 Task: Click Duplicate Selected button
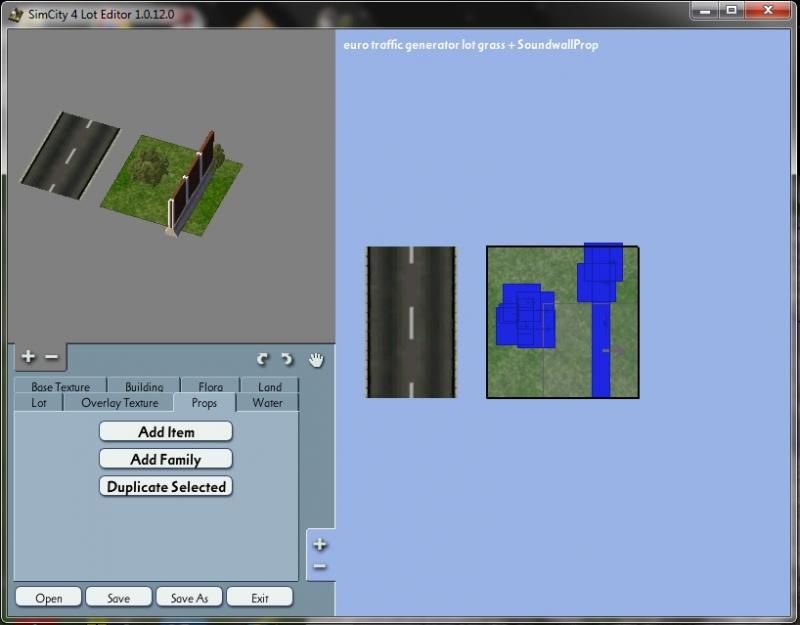pos(166,486)
